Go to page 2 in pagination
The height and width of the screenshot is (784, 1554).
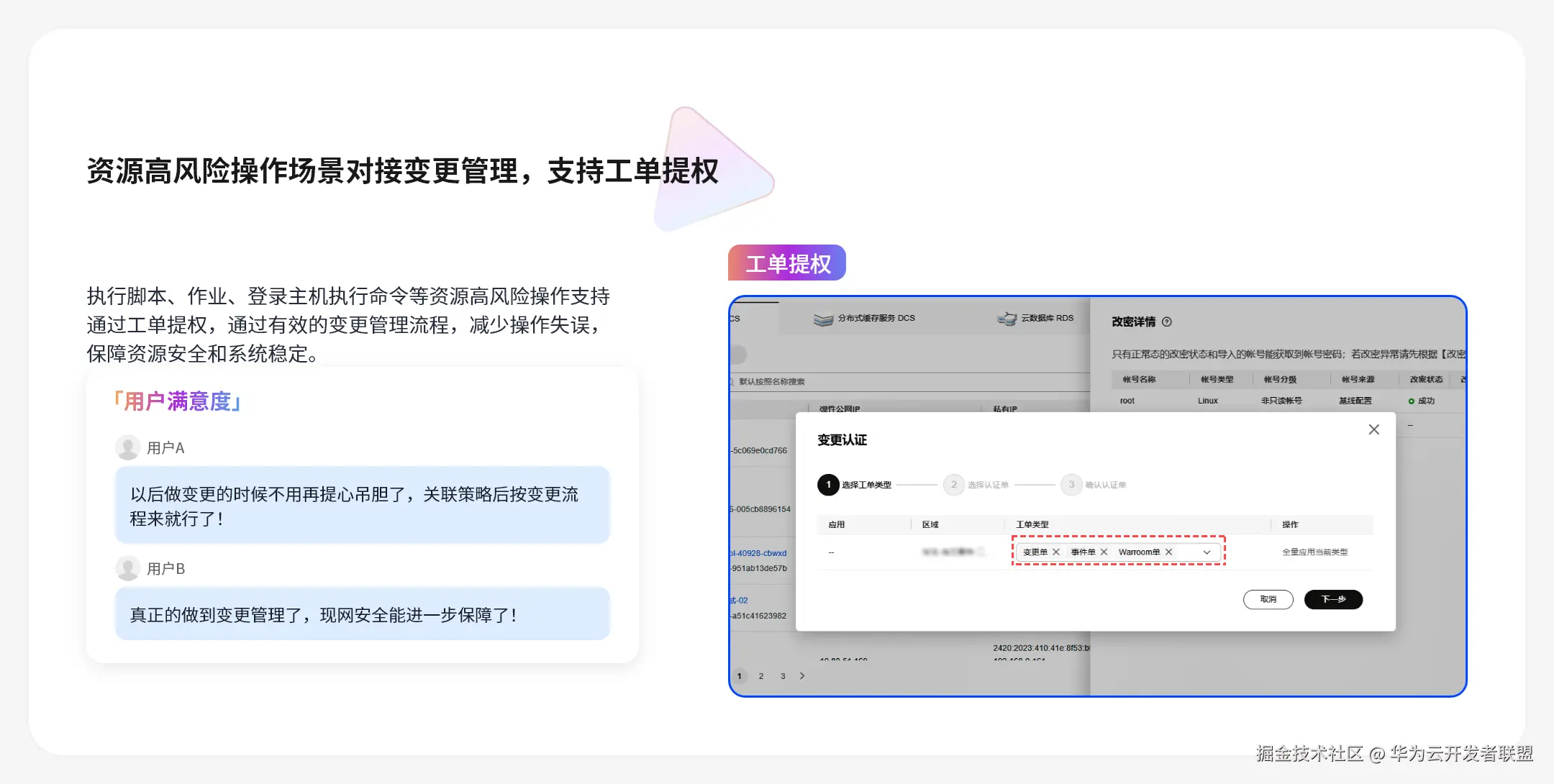coord(761,676)
